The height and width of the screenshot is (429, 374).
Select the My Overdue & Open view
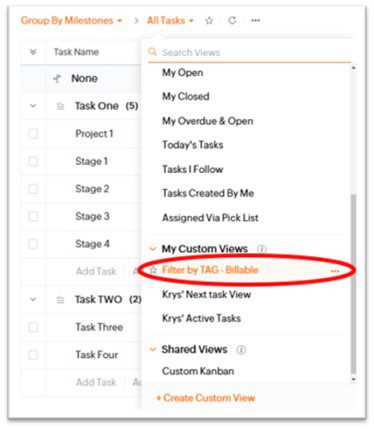(208, 121)
